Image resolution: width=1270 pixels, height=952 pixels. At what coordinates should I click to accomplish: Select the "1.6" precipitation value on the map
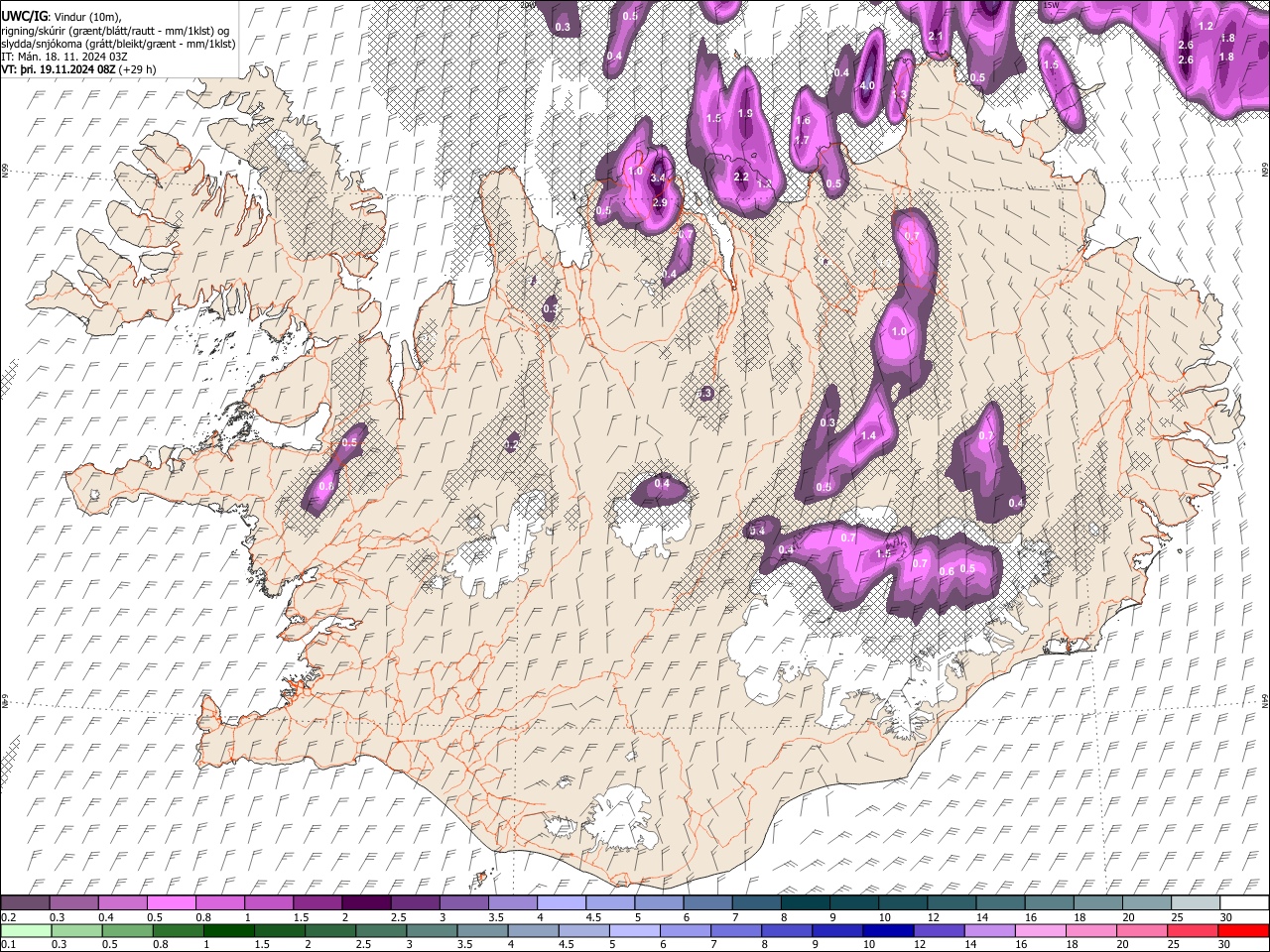tap(803, 121)
